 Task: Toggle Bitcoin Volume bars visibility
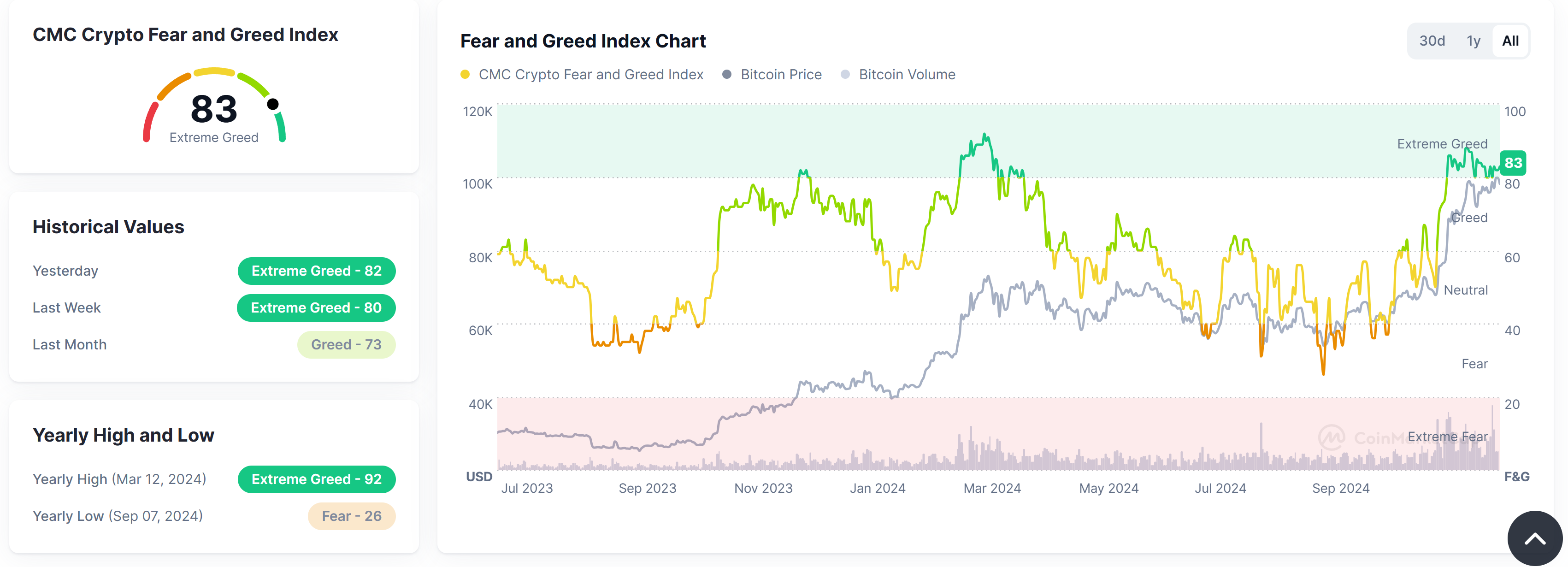coord(907,74)
